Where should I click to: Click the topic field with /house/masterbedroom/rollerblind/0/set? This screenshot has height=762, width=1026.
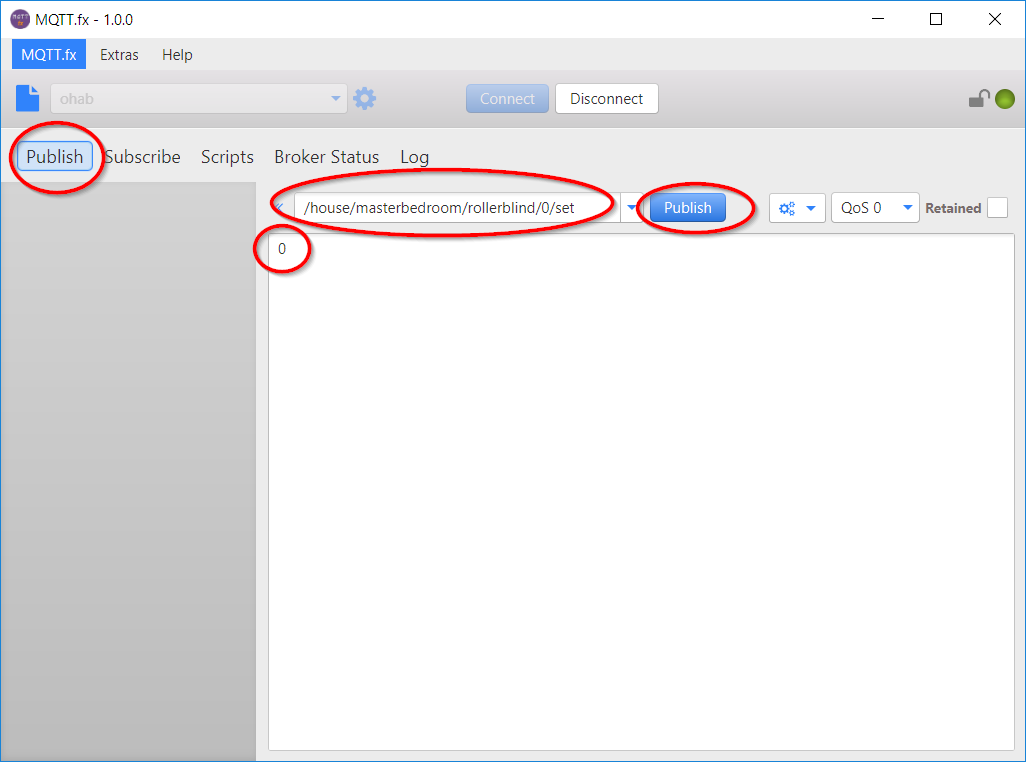[x=457, y=208]
